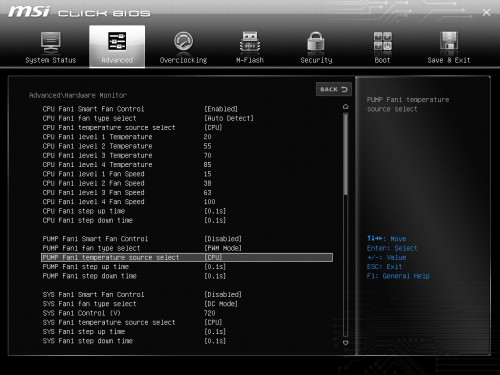Click the 'Enter: Select' hint text

pyautogui.click(x=392, y=248)
